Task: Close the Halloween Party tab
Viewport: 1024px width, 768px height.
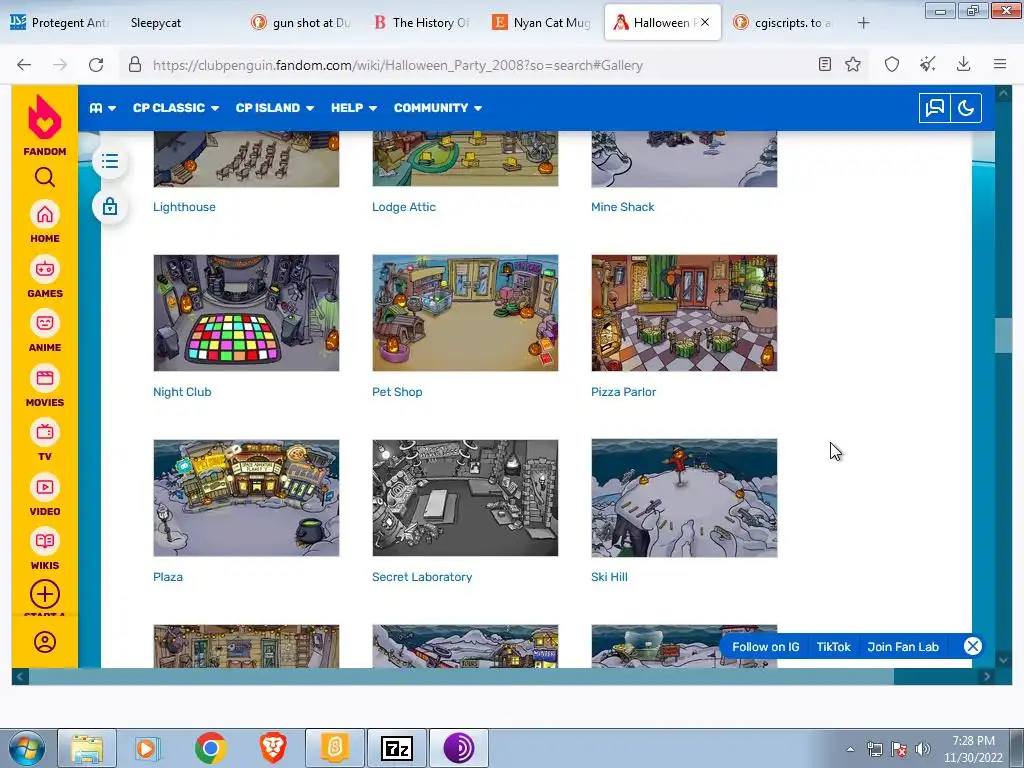Action: click(x=705, y=22)
